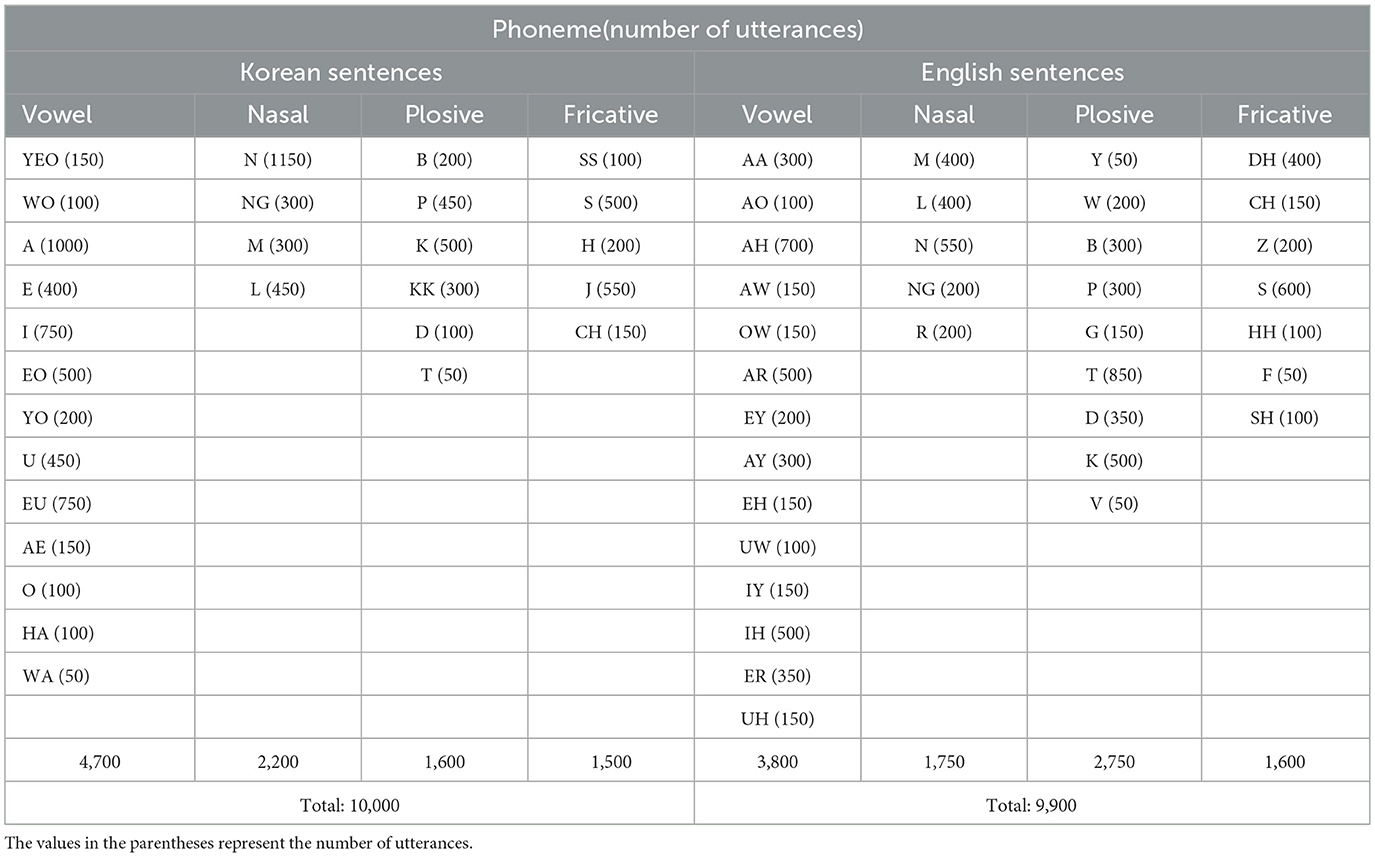Image resolution: width=1375 pixels, height=857 pixels.
Task: Click the "N (1150)" nasal cell
Action: [x=276, y=160]
